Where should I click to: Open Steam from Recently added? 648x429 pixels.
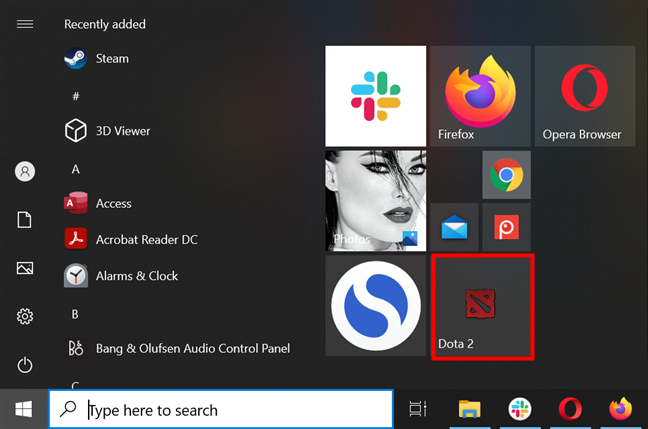(96, 59)
